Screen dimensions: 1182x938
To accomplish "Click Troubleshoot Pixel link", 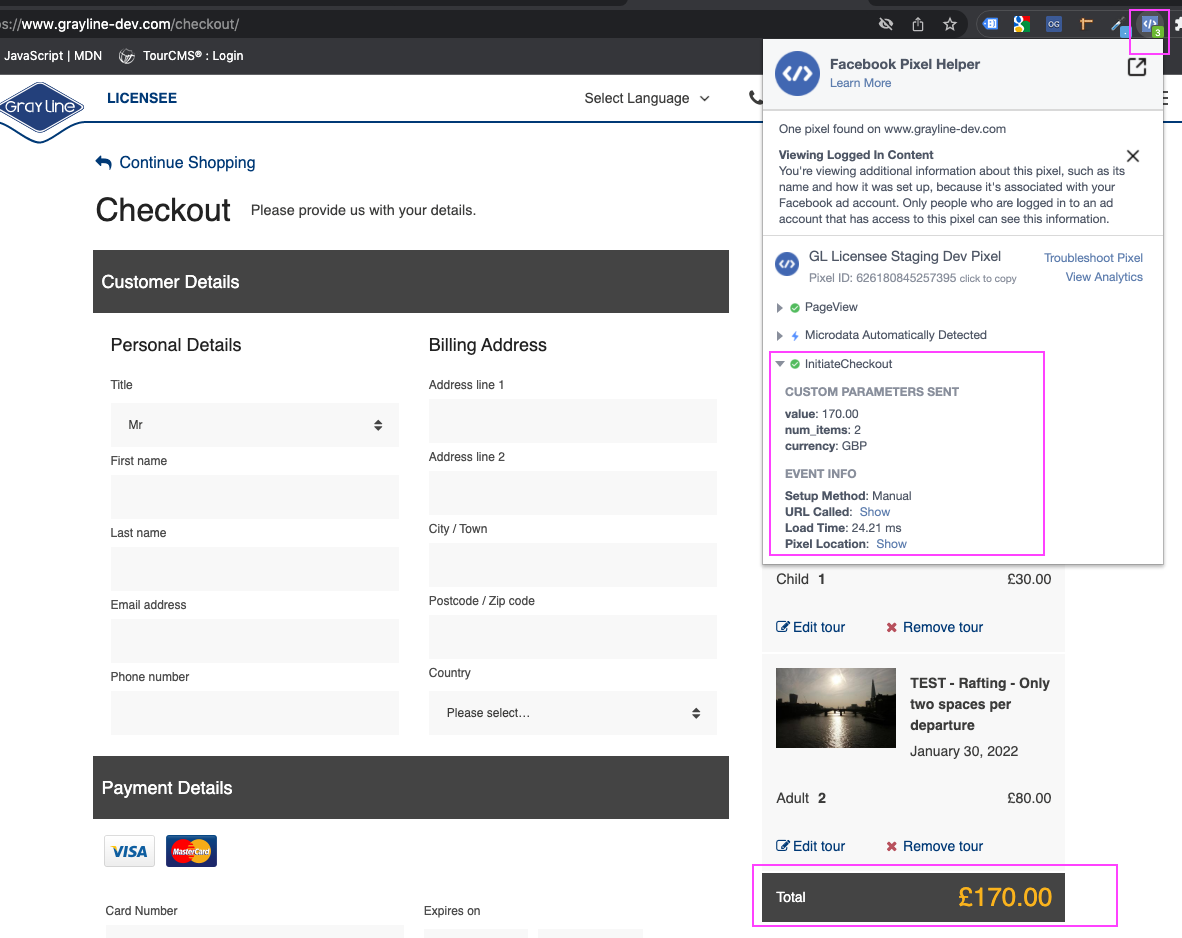I will click(1093, 258).
